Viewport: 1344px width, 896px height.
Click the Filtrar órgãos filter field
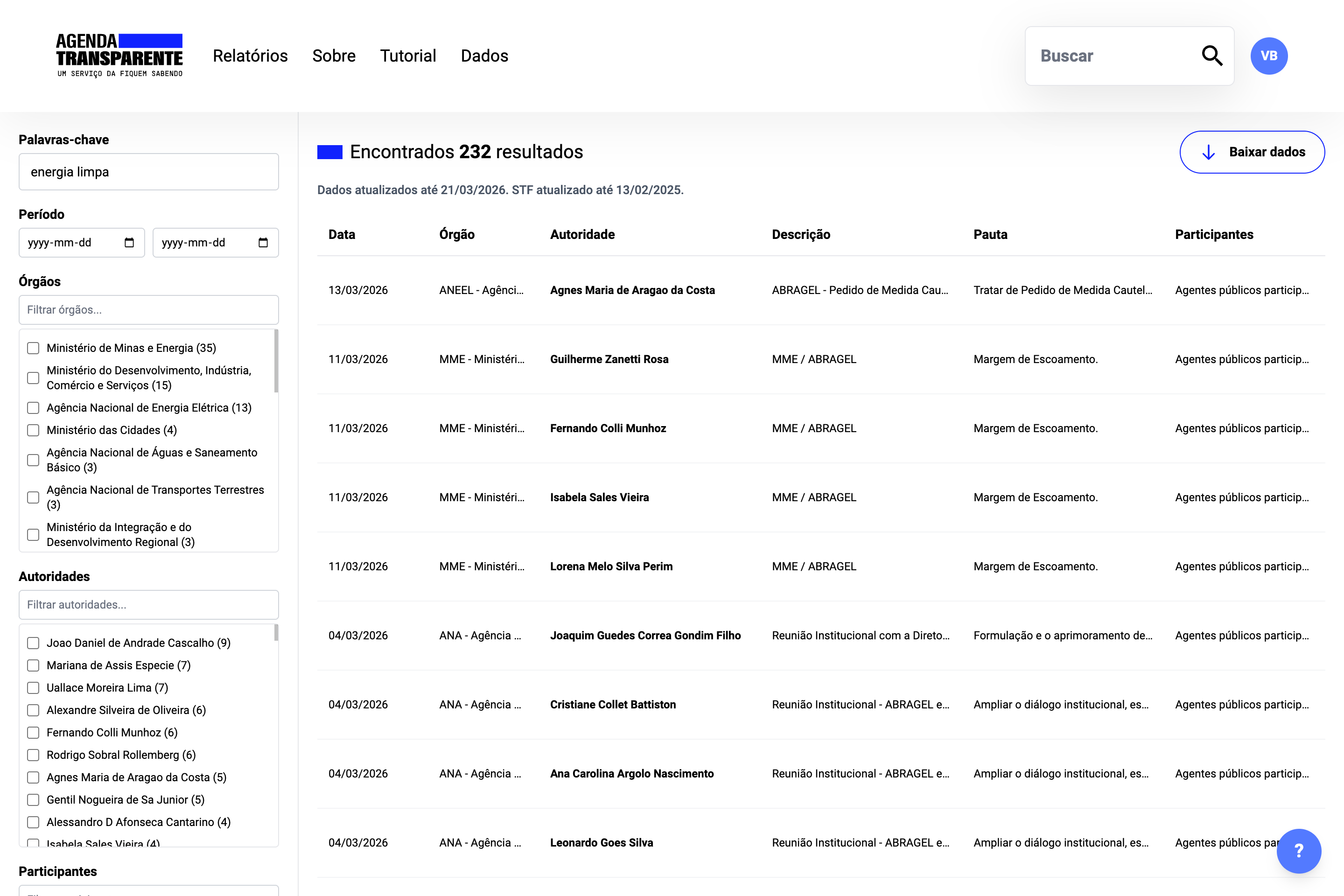point(148,310)
